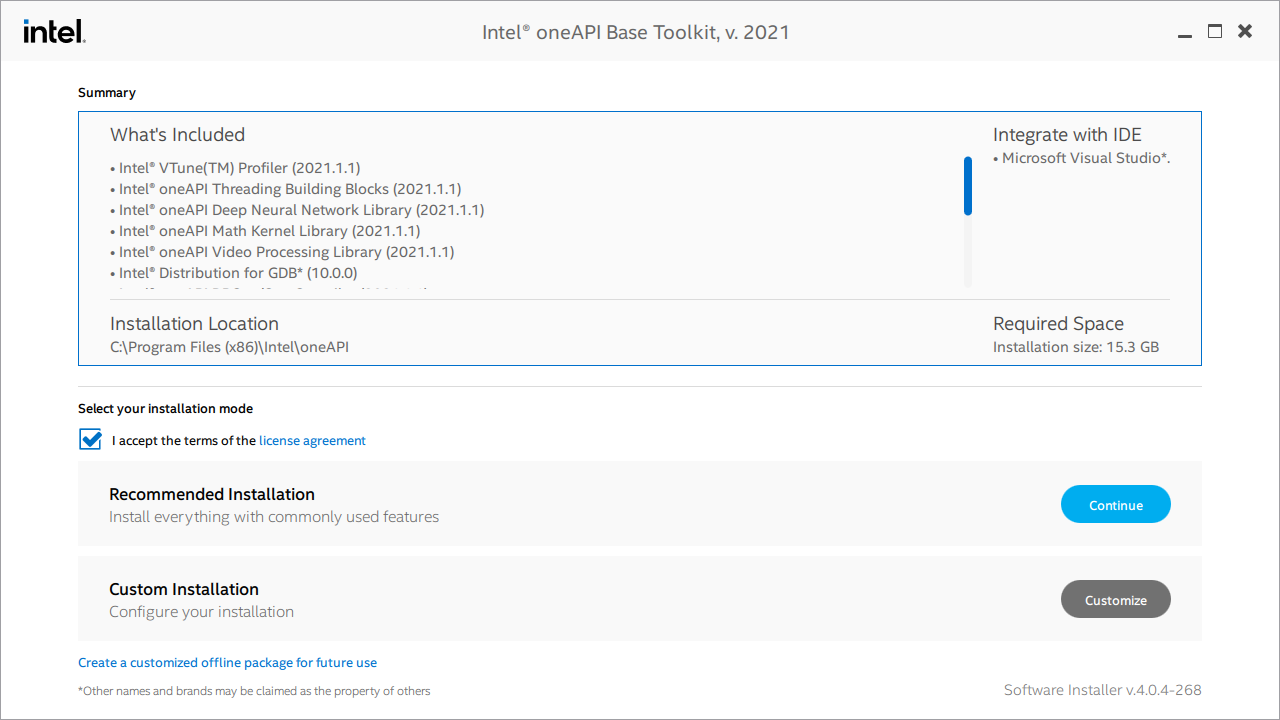Screen dimensions: 1280x720
Task: Click the What's Included list scrollbar
Action: [967, 186]
